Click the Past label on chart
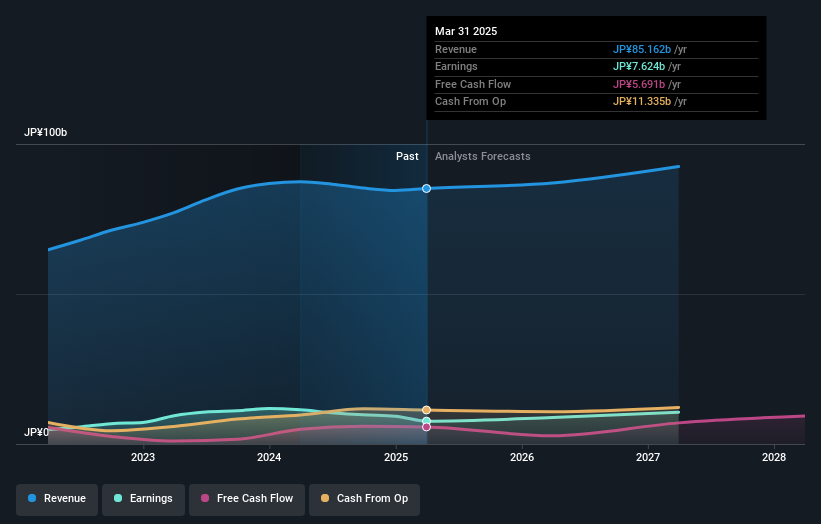Viewport: 821px width, 524px height. tap(407, 157)
